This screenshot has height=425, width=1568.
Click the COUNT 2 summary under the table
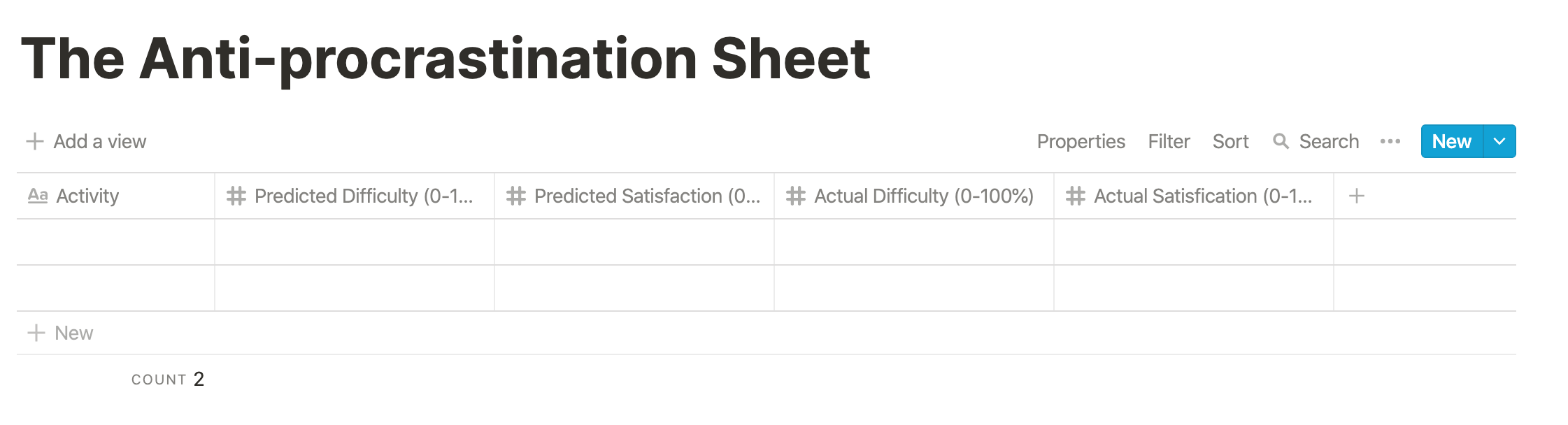[168, 380]
